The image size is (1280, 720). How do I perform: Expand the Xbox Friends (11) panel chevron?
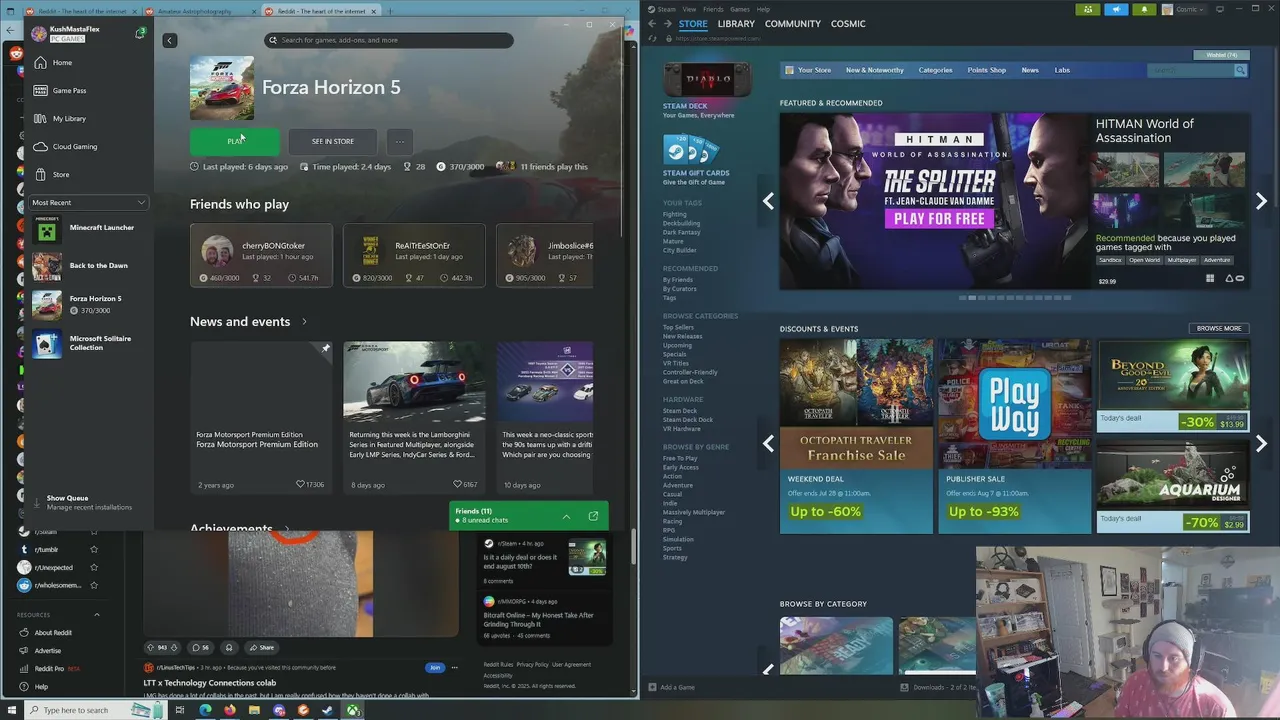point(566,516)
